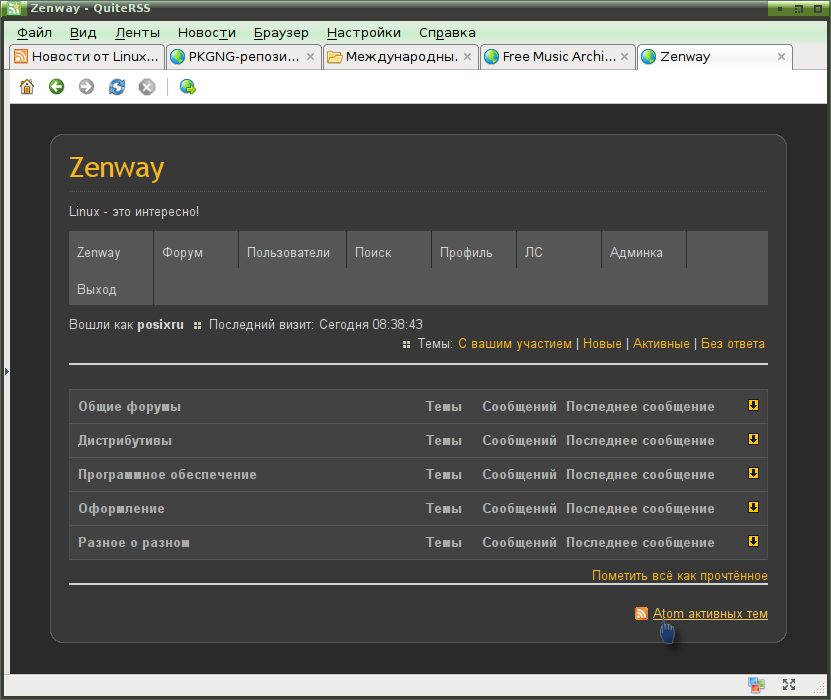Click the grey stop loading icon
This screenshot has height=700, width=831.
click(147, 86)
